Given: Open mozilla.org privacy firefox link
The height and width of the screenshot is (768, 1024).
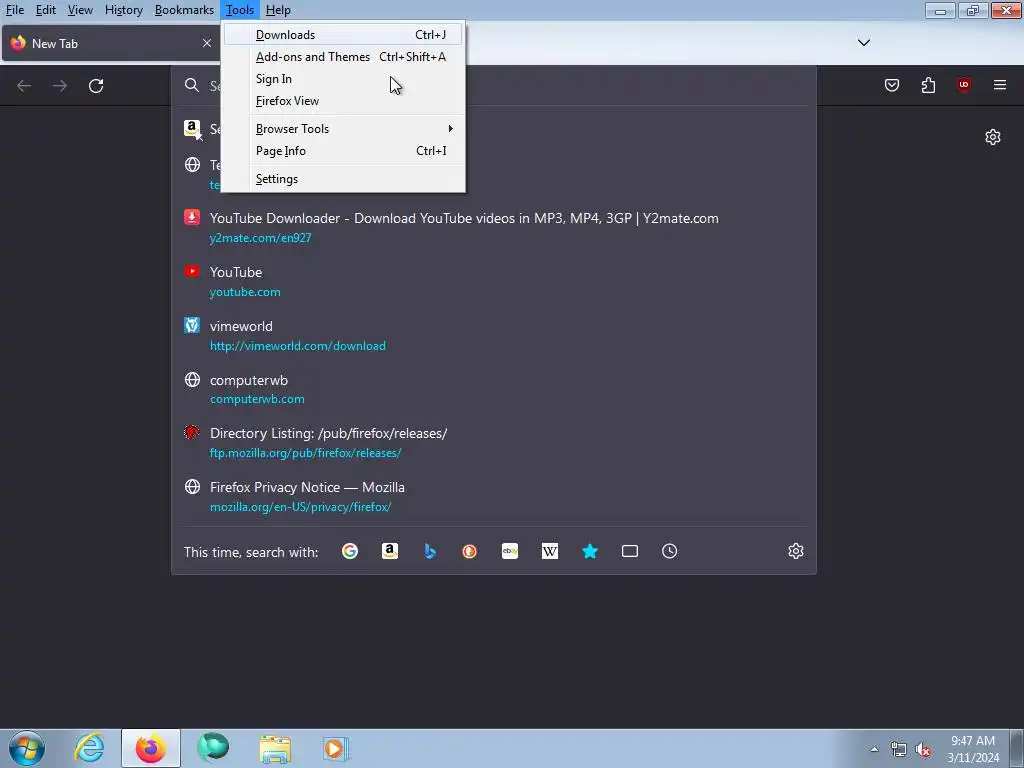Looking at the screenshot, I should [x=300, y=507].
